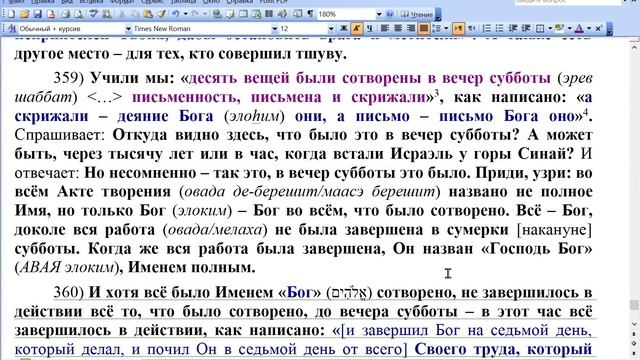640x360 pixels.
Task: Copy selection using the copy icon
Action: click(134, 14)
